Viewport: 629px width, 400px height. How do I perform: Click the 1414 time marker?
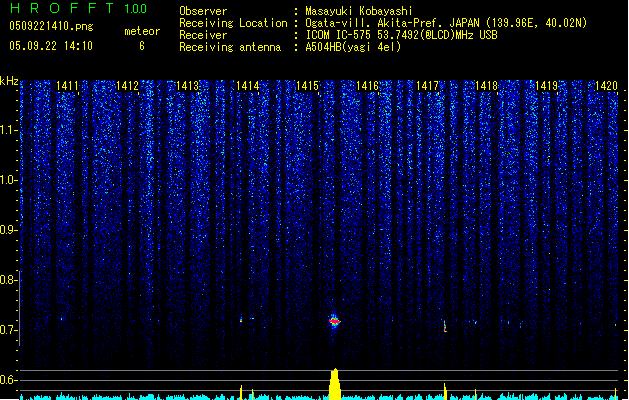(248, 86)
